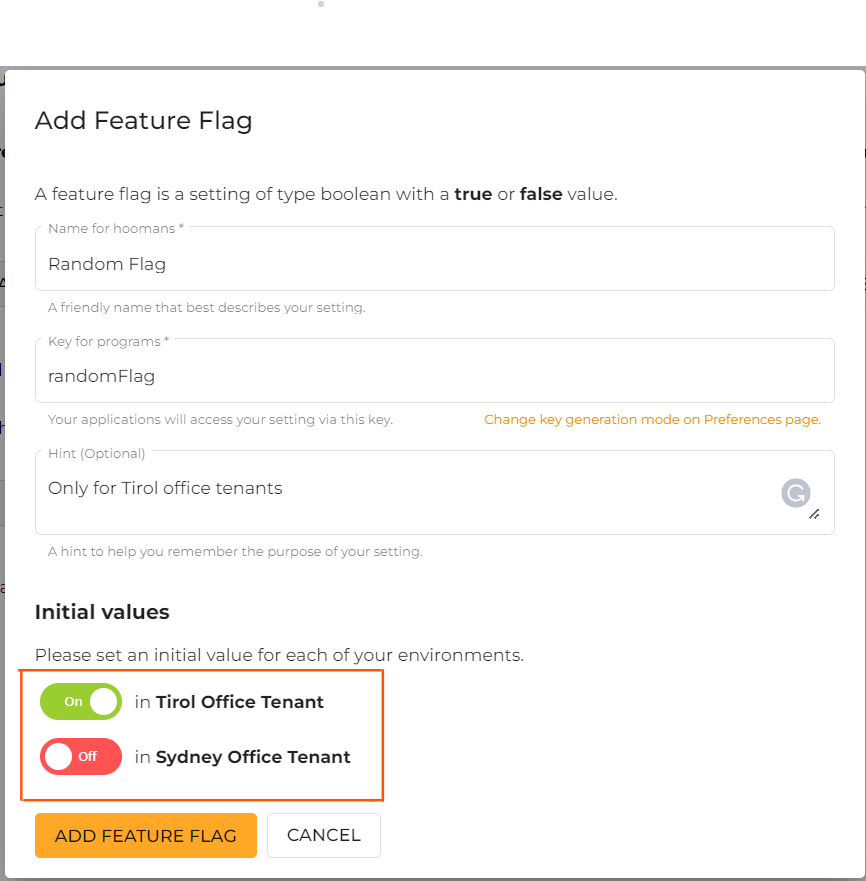This screenshot has width=866, height=881.
Task: Click the 'Add Feature Flag' dialog title
Action: pyautogui.click(x=143, y=120)
